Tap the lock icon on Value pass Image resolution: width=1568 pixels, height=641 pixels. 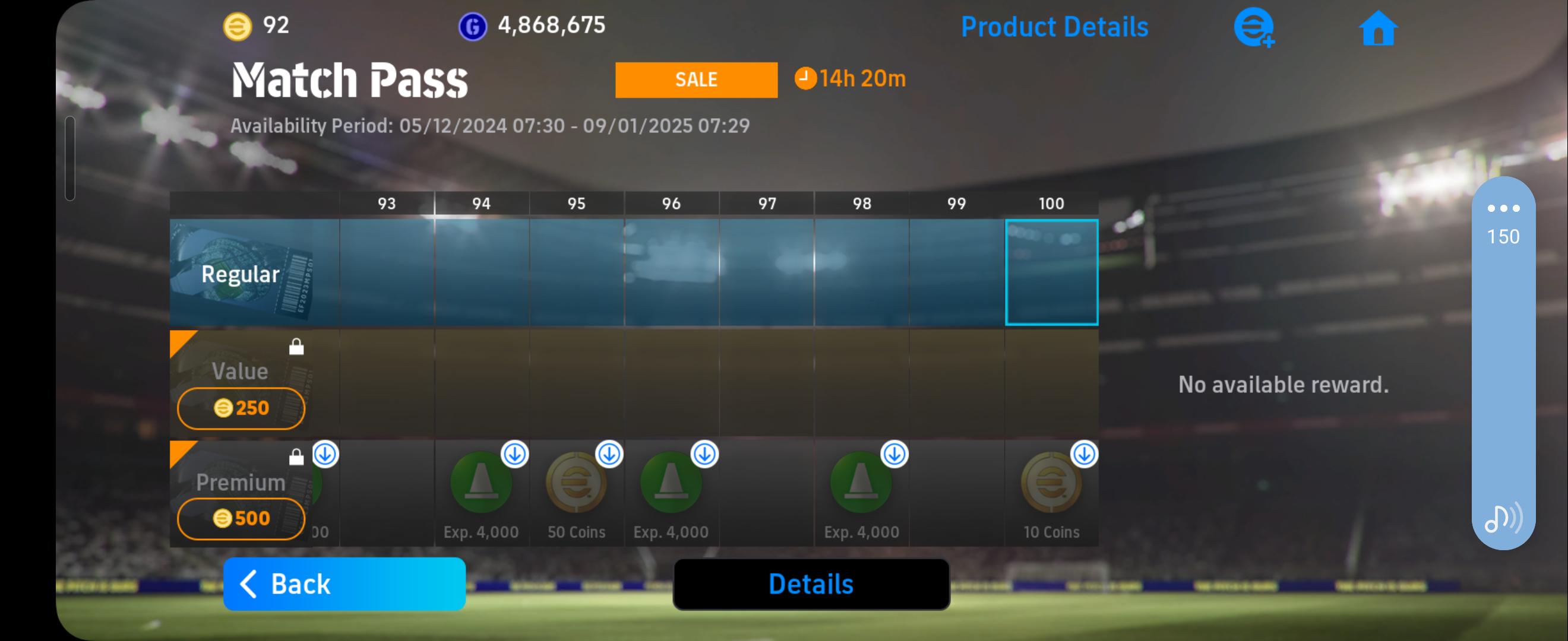coord(296,347)
